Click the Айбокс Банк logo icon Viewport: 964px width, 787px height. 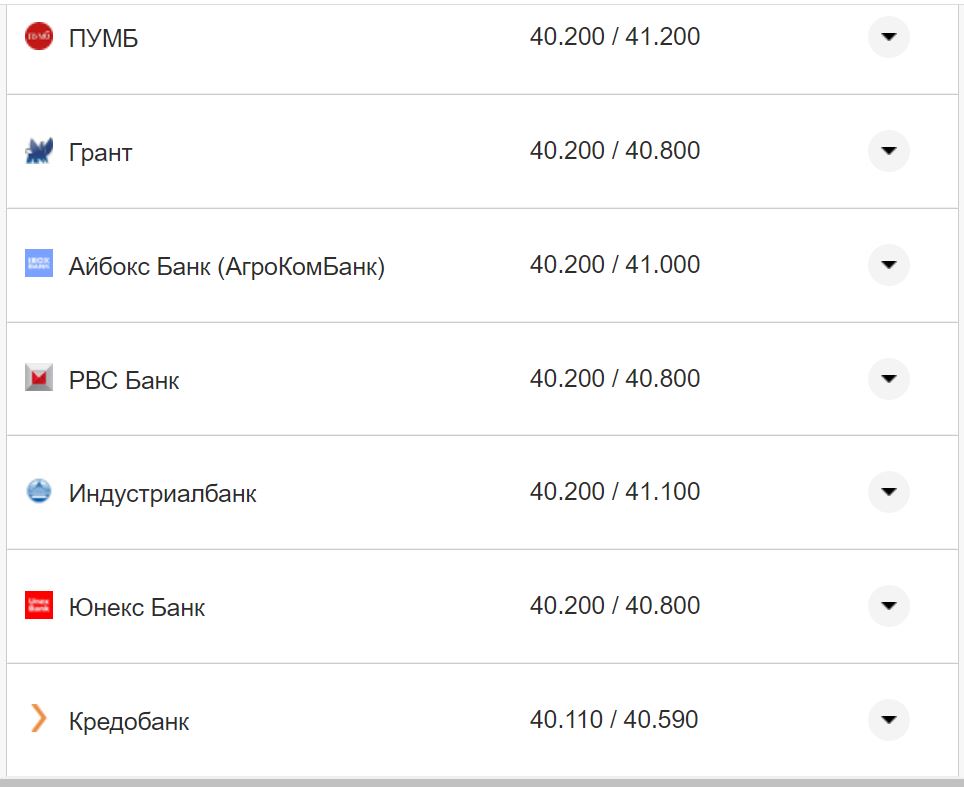coord(38,265)
